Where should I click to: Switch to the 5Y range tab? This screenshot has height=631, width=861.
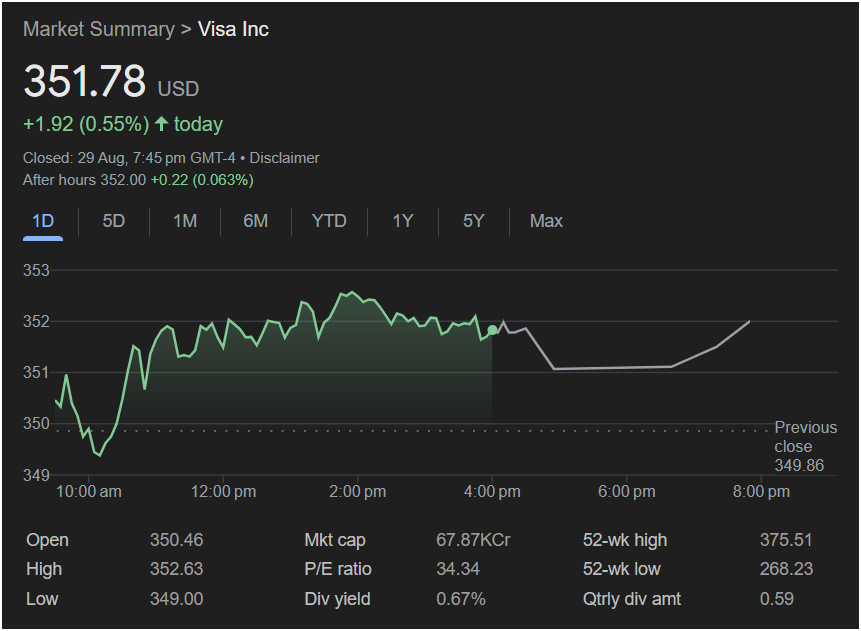[473, 221]
